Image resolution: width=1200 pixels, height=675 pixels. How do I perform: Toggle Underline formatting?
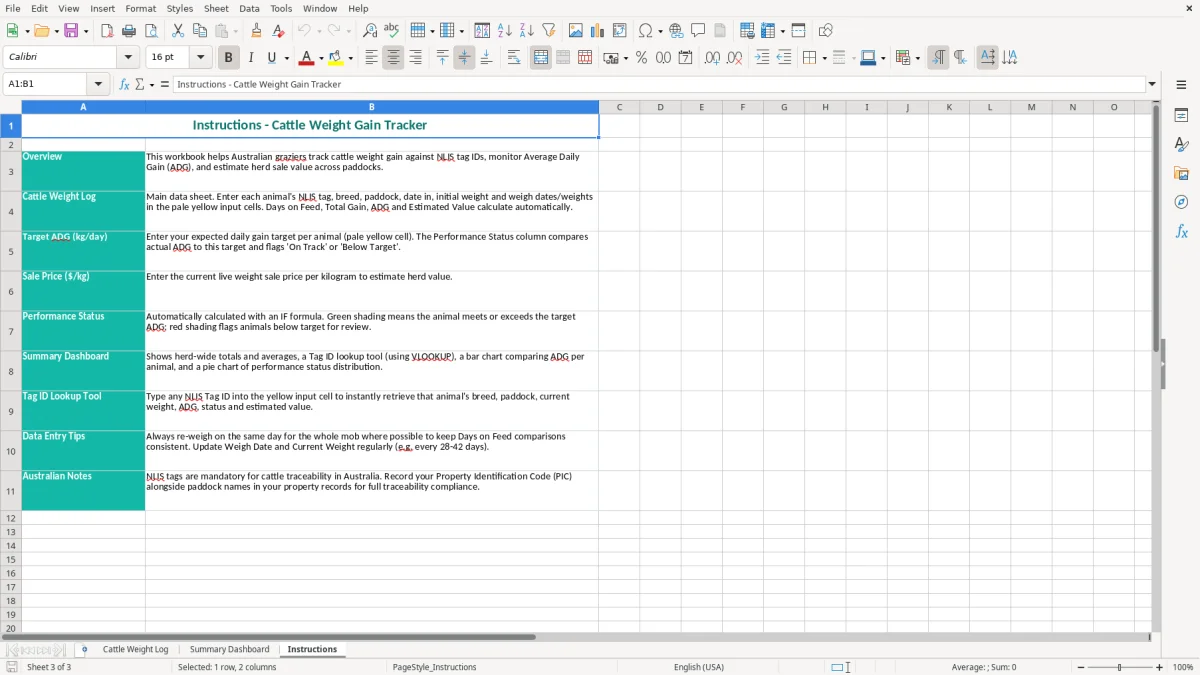tap(271, 58)
